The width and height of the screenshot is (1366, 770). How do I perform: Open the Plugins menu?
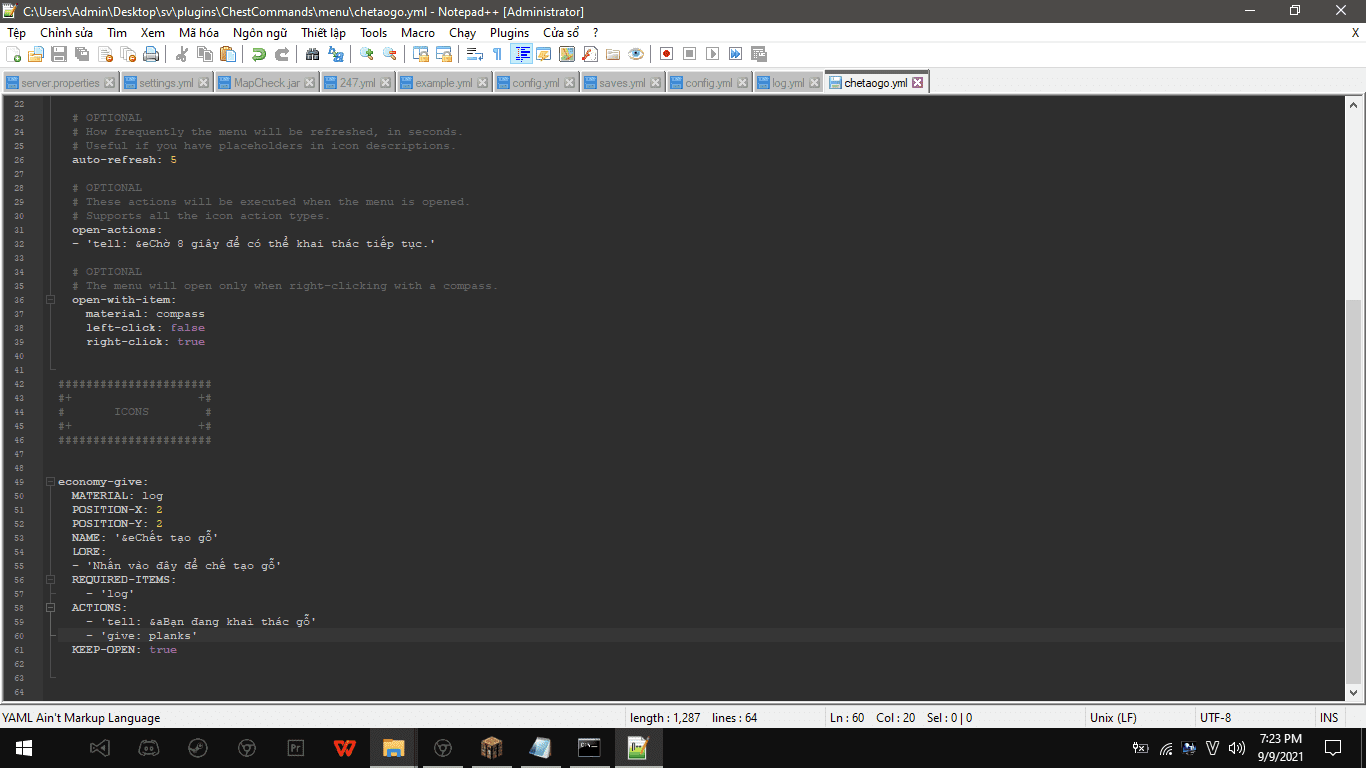coord(509,33)
